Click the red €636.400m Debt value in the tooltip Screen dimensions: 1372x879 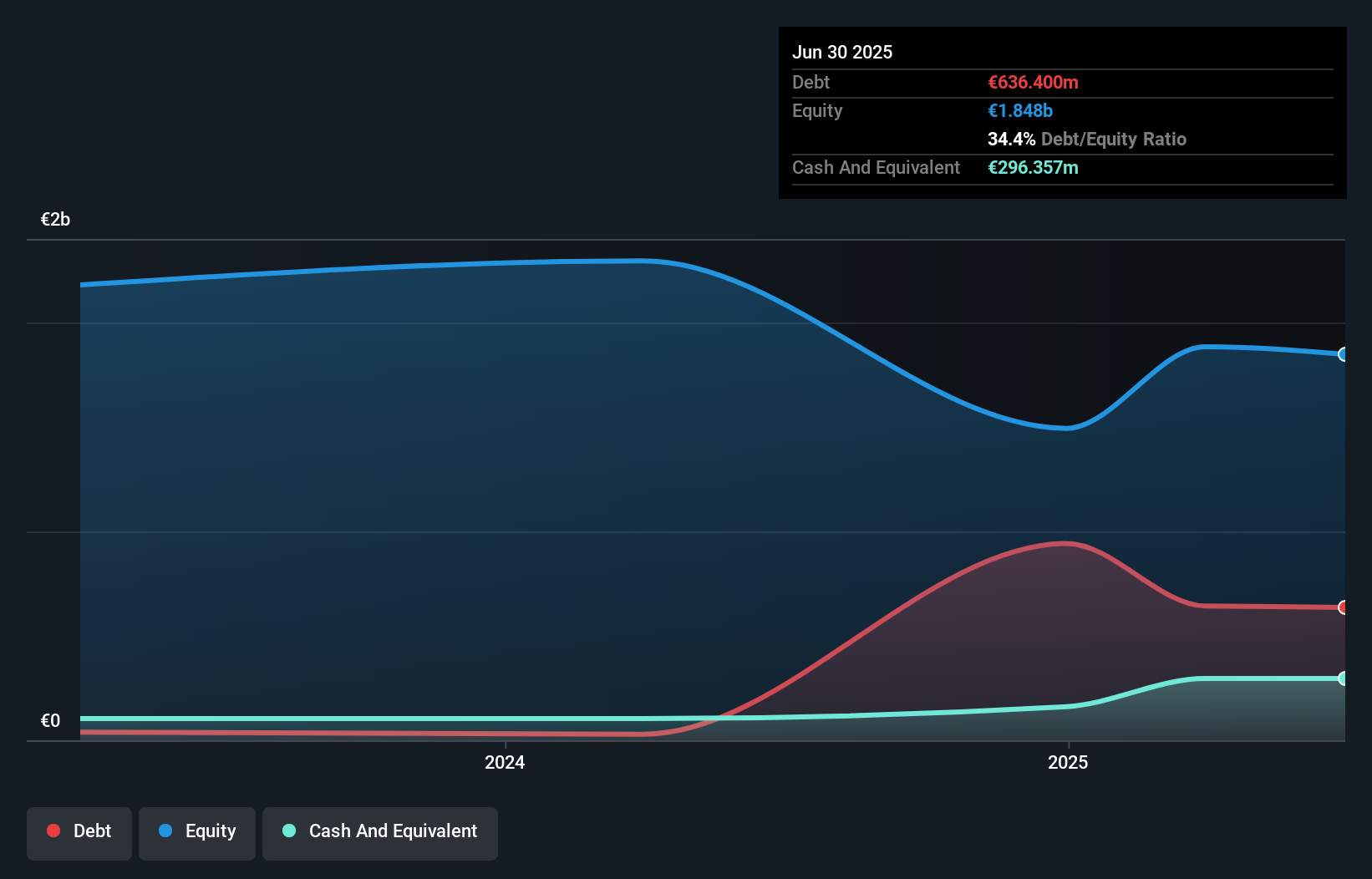[1033, 82]
